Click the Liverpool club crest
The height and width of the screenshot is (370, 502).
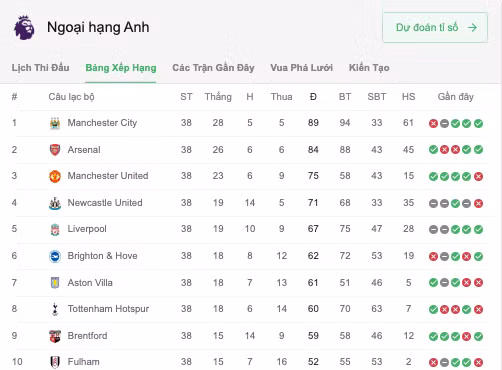(x=55, y=229)
